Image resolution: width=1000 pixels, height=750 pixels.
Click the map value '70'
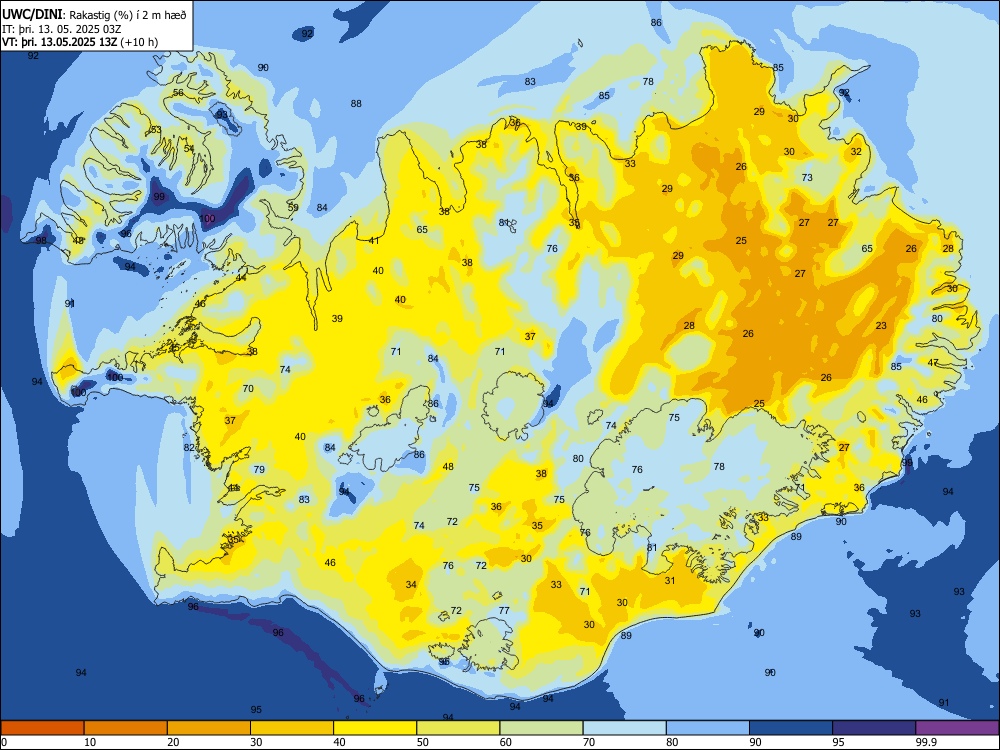coord(248,388)
